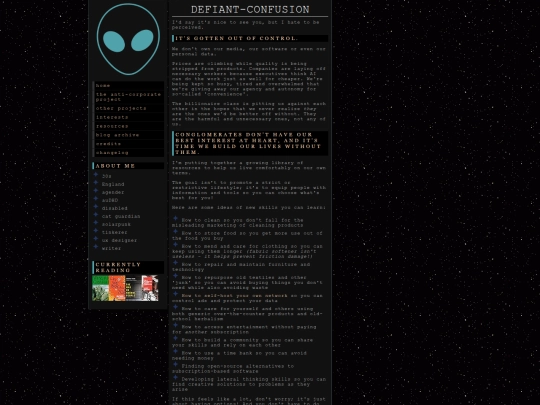Screen dimensions: 540x405
Task: Click the alien head logo image
Action: click(x=128, y=39)
